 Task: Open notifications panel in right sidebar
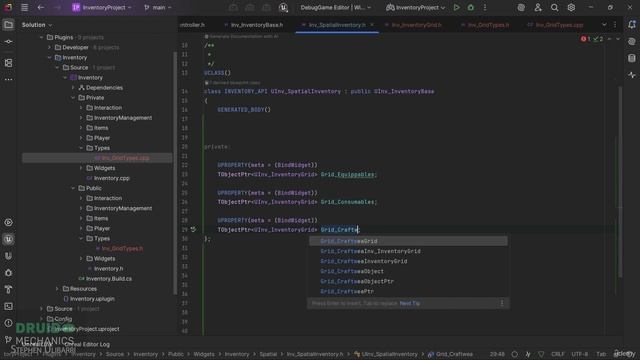[x=632, y=25]
